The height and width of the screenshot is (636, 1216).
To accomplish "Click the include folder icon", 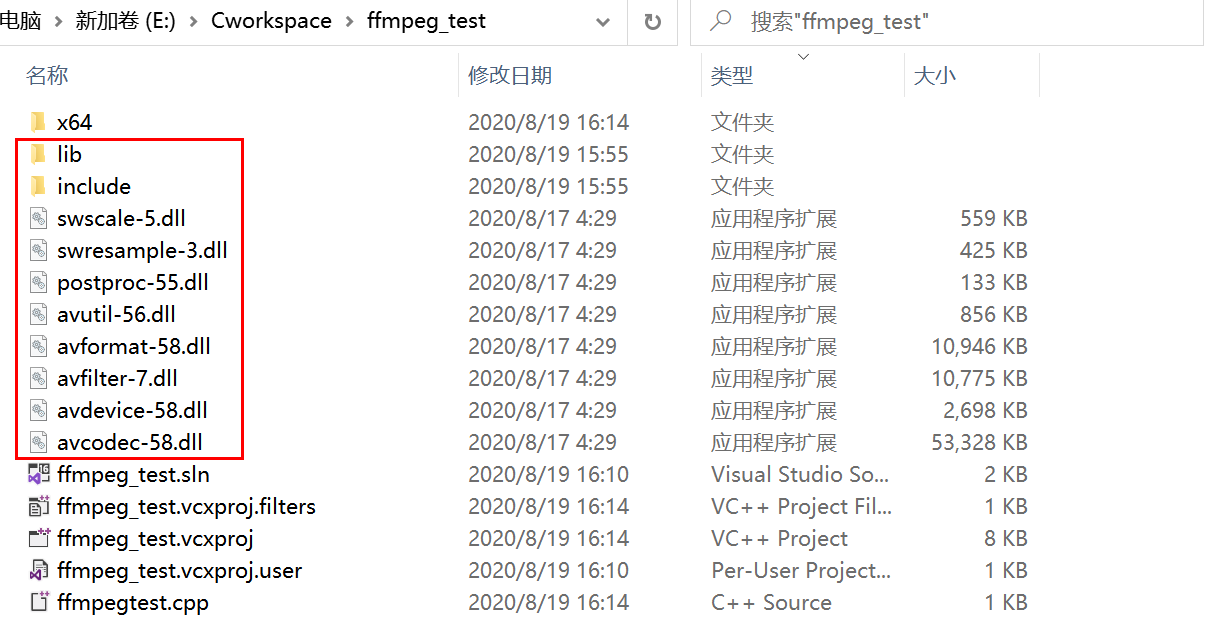I will click(38, 186).
